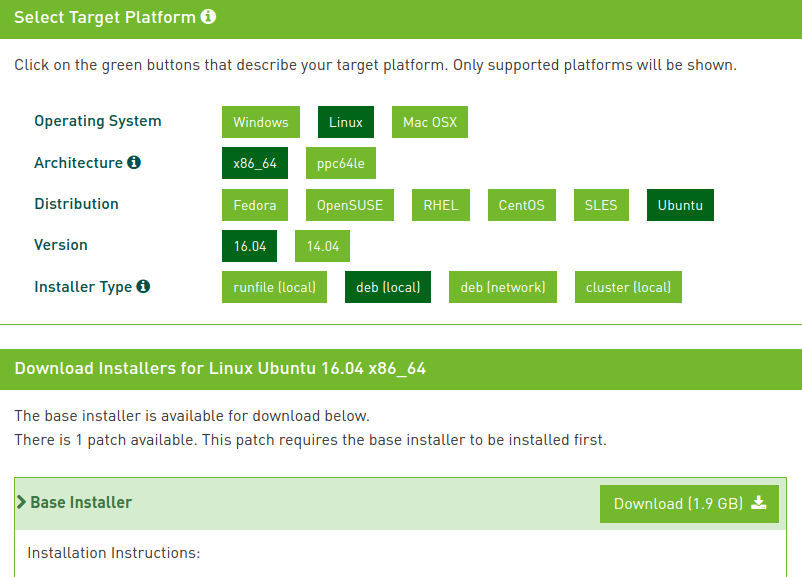Pick the ppc64le architecture
The image size is (802, 577).
coord(341,163)
